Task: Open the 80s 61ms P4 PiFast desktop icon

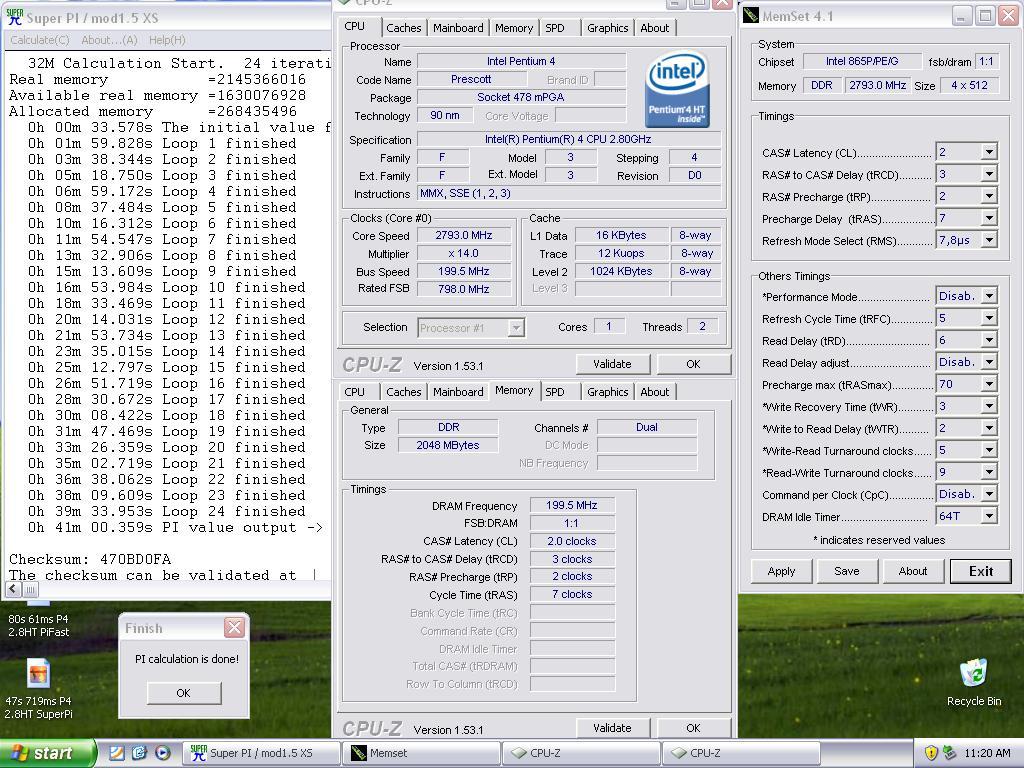Action: [x=38, y=618]
